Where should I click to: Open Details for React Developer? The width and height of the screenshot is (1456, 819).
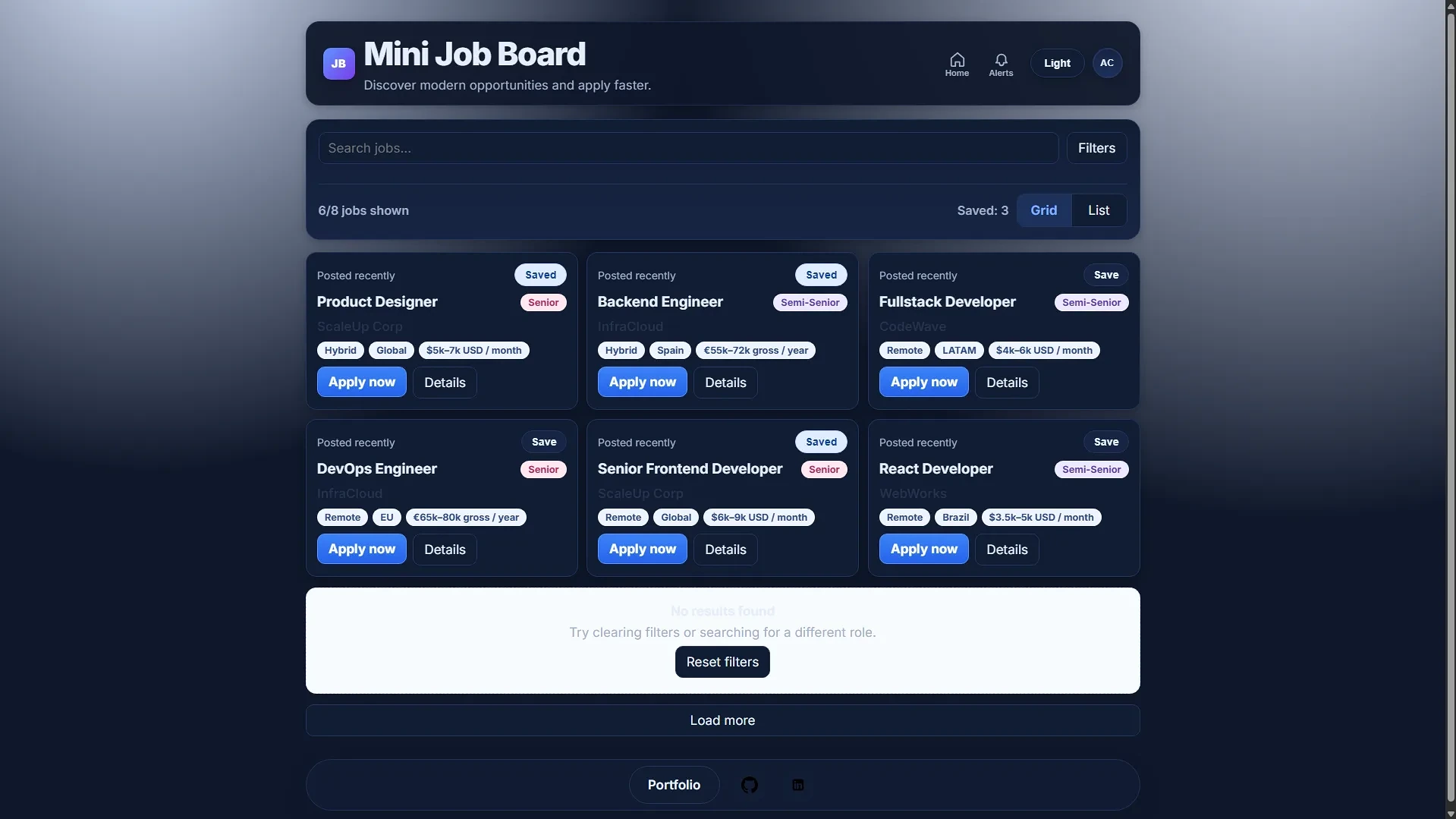click(1007, 550)
